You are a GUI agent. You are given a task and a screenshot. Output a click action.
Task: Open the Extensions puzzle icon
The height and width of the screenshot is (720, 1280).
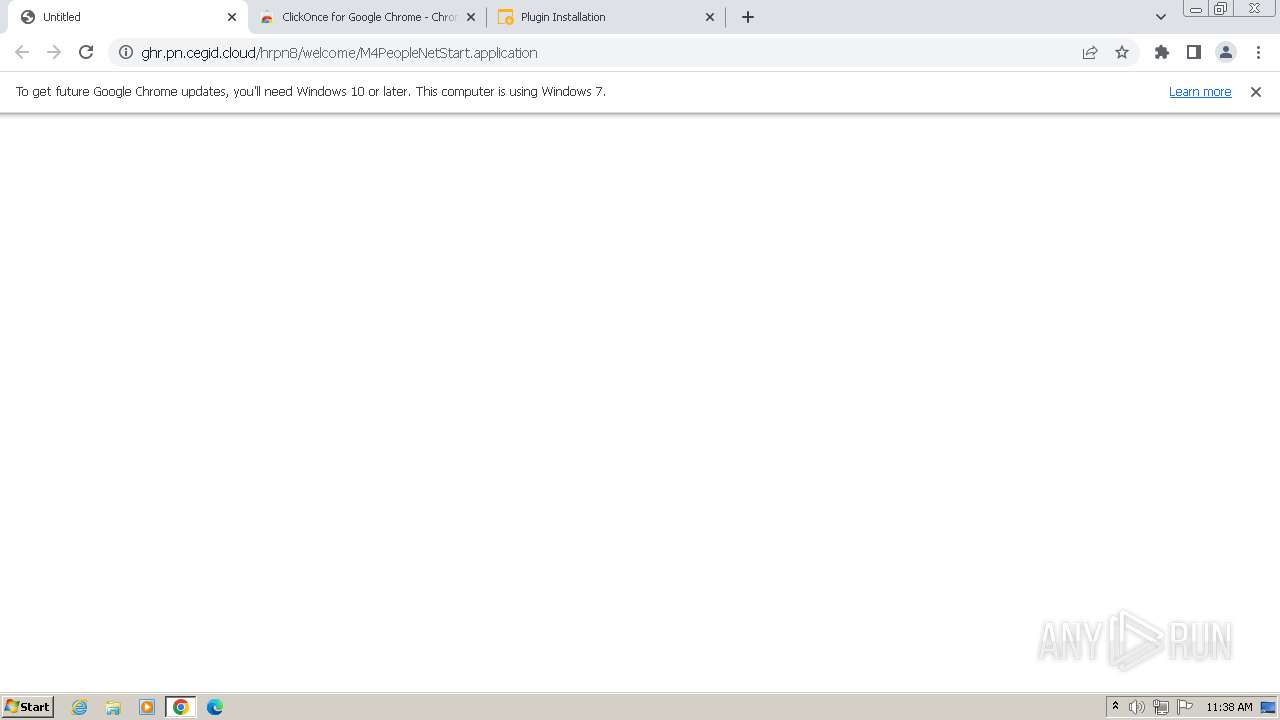coord(1162,52)
